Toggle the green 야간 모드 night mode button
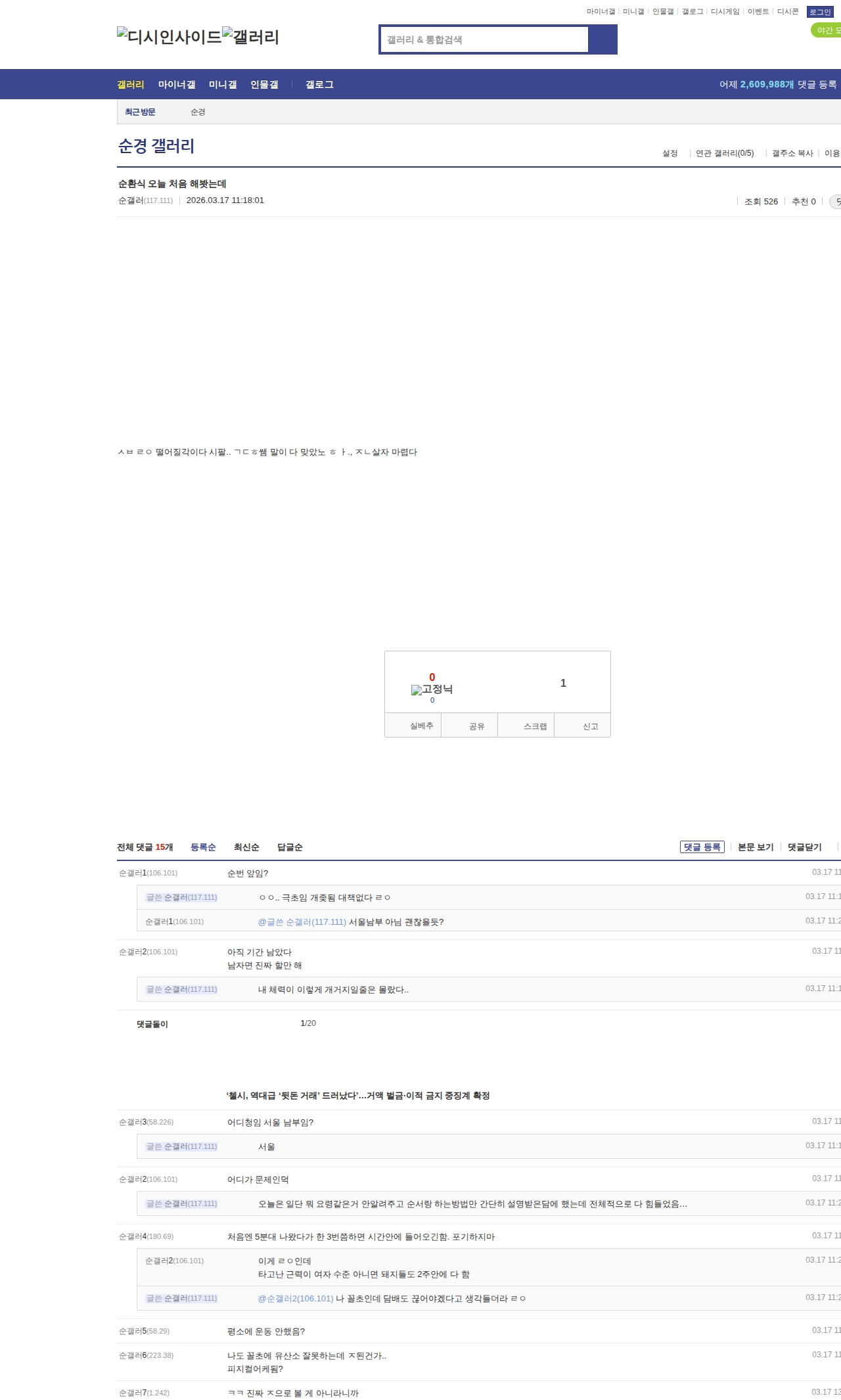 (827, 30)
